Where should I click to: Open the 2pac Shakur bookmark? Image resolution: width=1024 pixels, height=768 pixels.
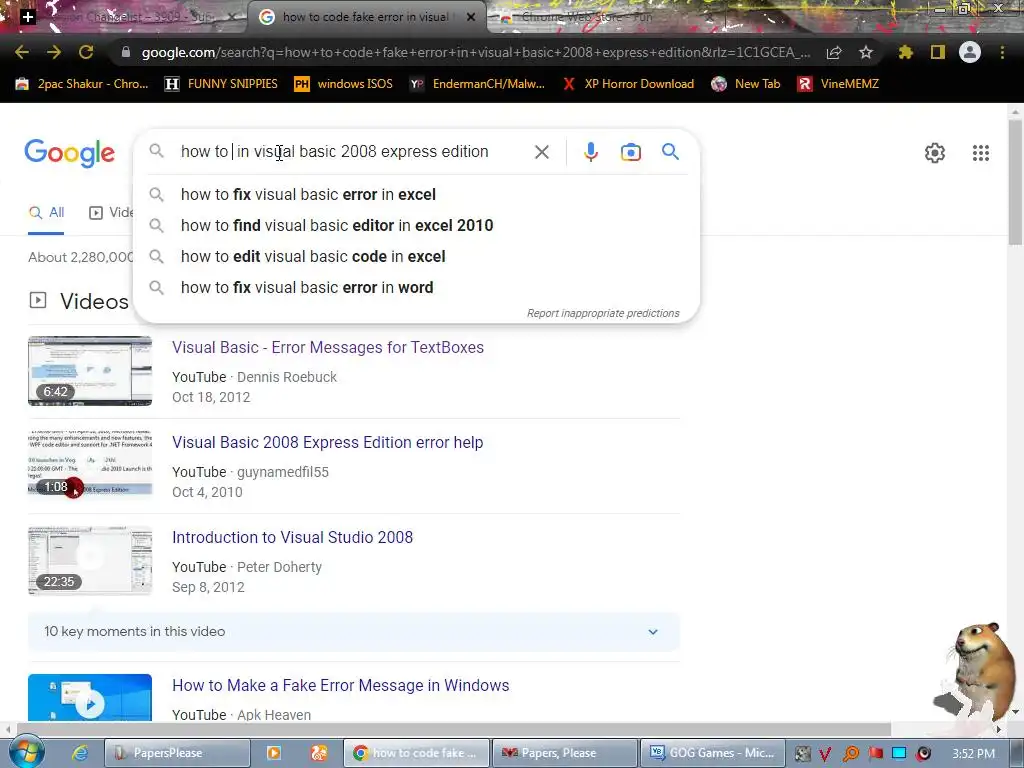(x=82, y=84)
